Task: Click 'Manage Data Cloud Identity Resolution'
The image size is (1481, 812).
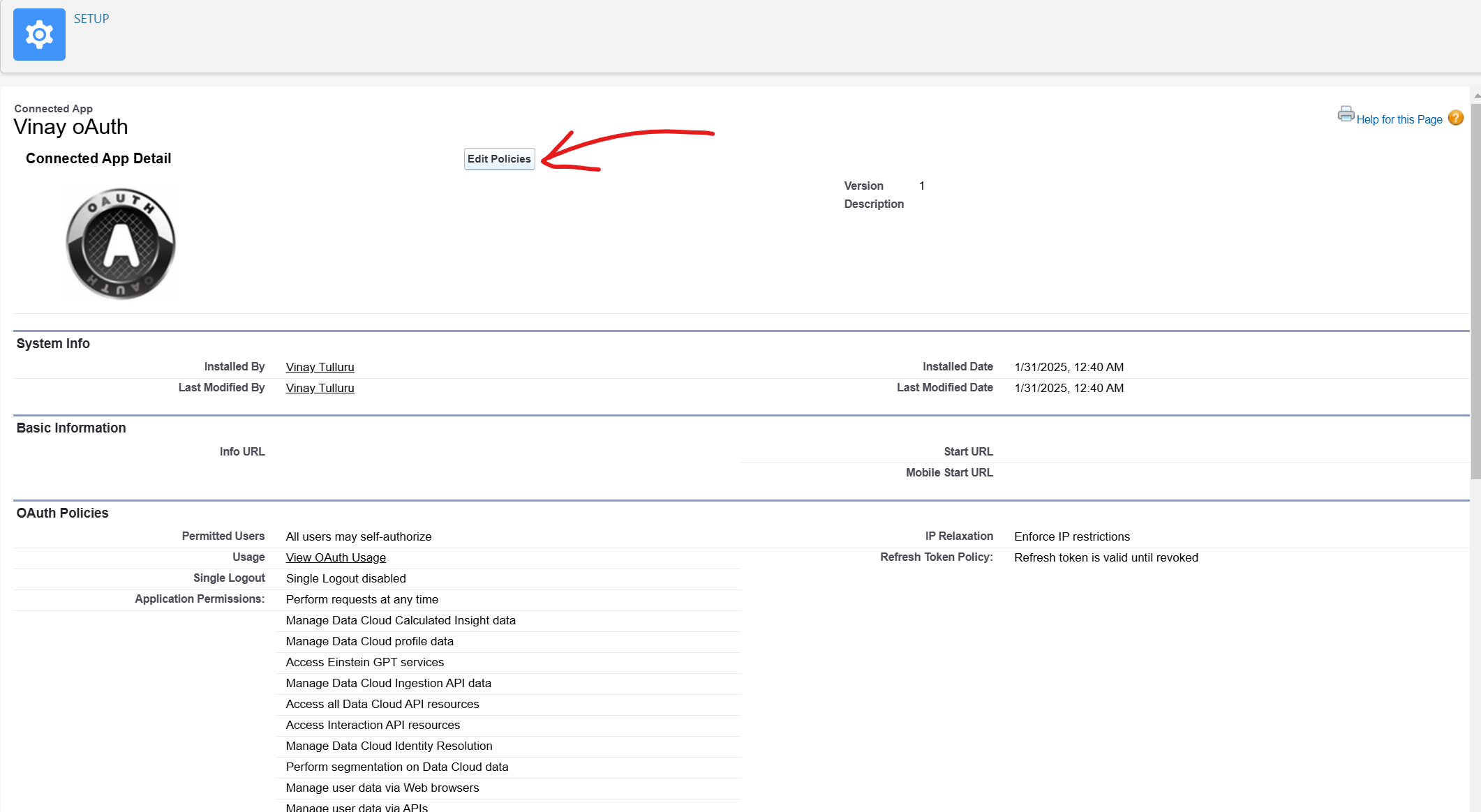Action: click(x=389, y=746)
